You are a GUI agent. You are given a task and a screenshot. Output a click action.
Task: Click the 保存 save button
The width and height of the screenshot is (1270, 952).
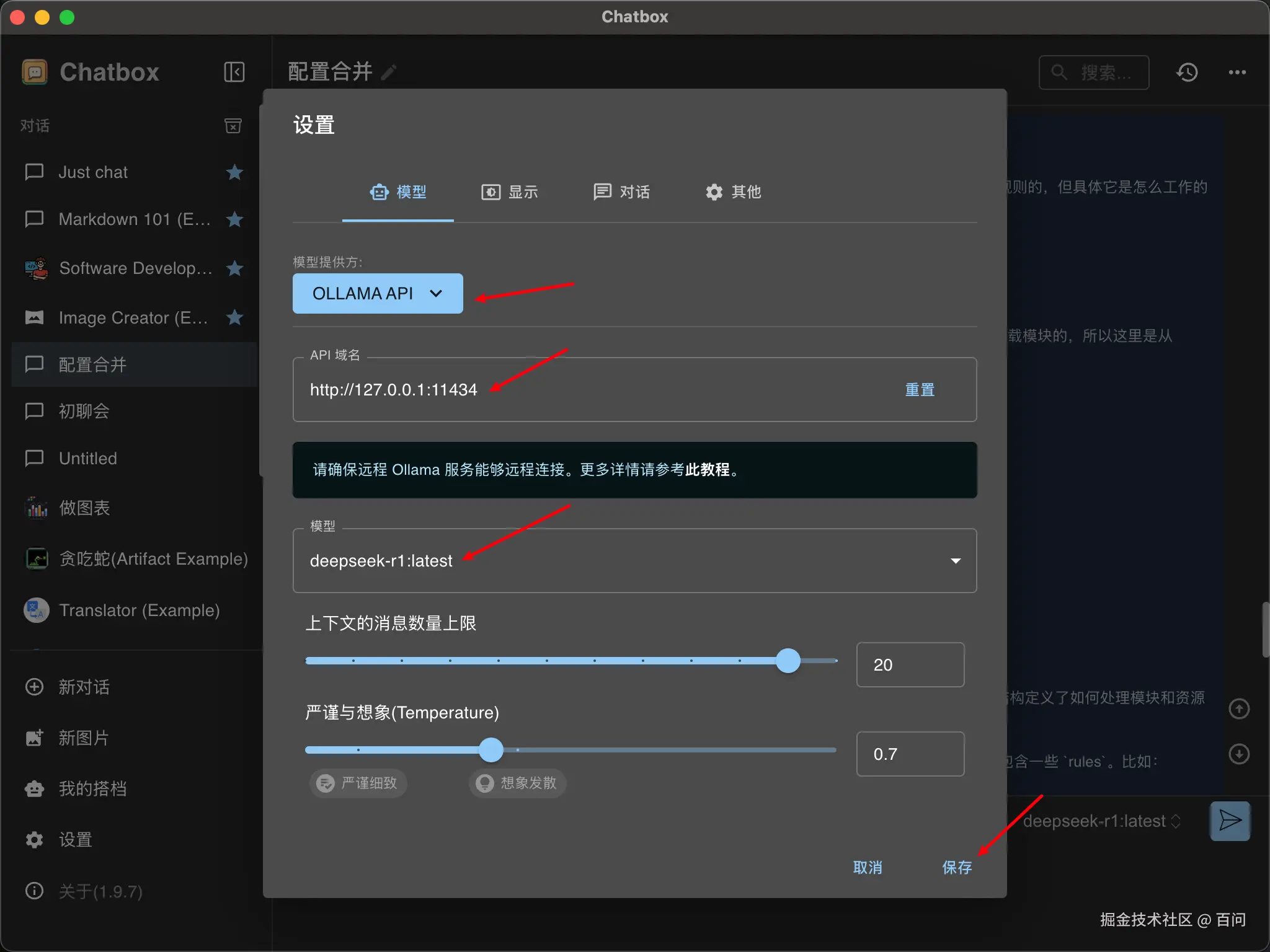point(957,867)
